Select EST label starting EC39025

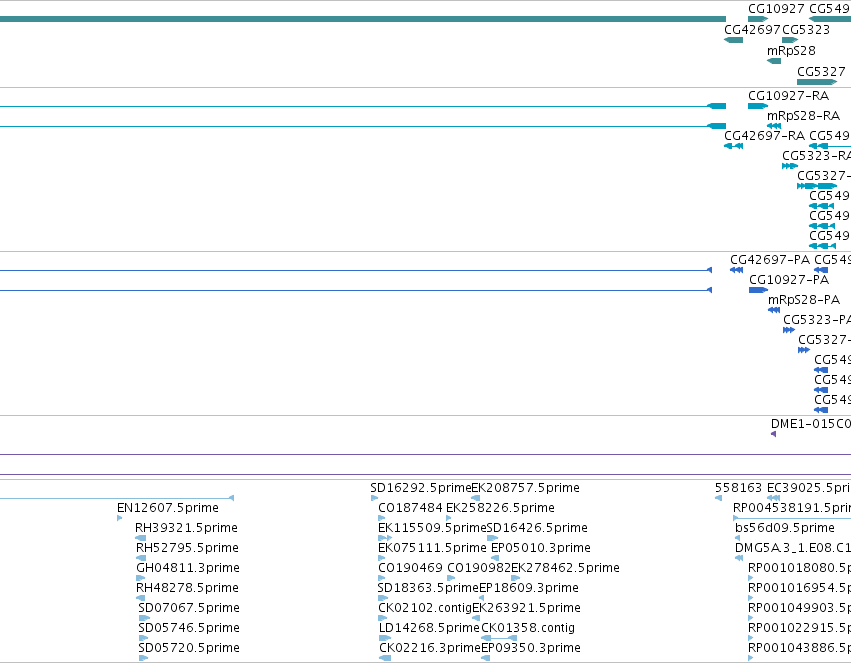[x=809, y=488]
